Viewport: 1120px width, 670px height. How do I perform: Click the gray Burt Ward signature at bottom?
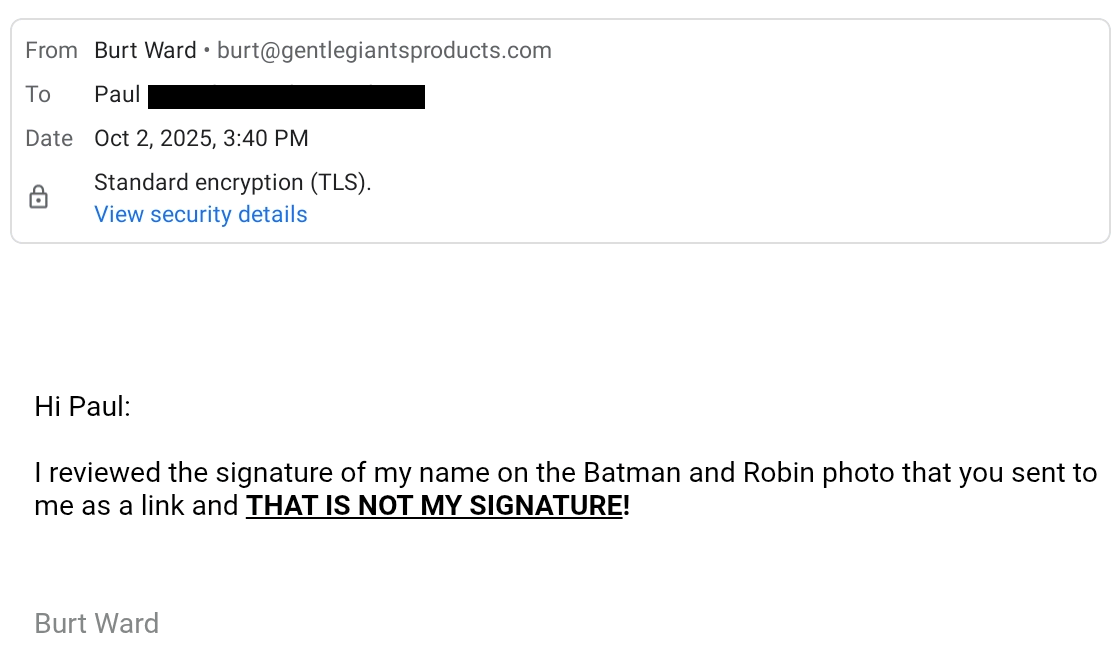point(96,624)
